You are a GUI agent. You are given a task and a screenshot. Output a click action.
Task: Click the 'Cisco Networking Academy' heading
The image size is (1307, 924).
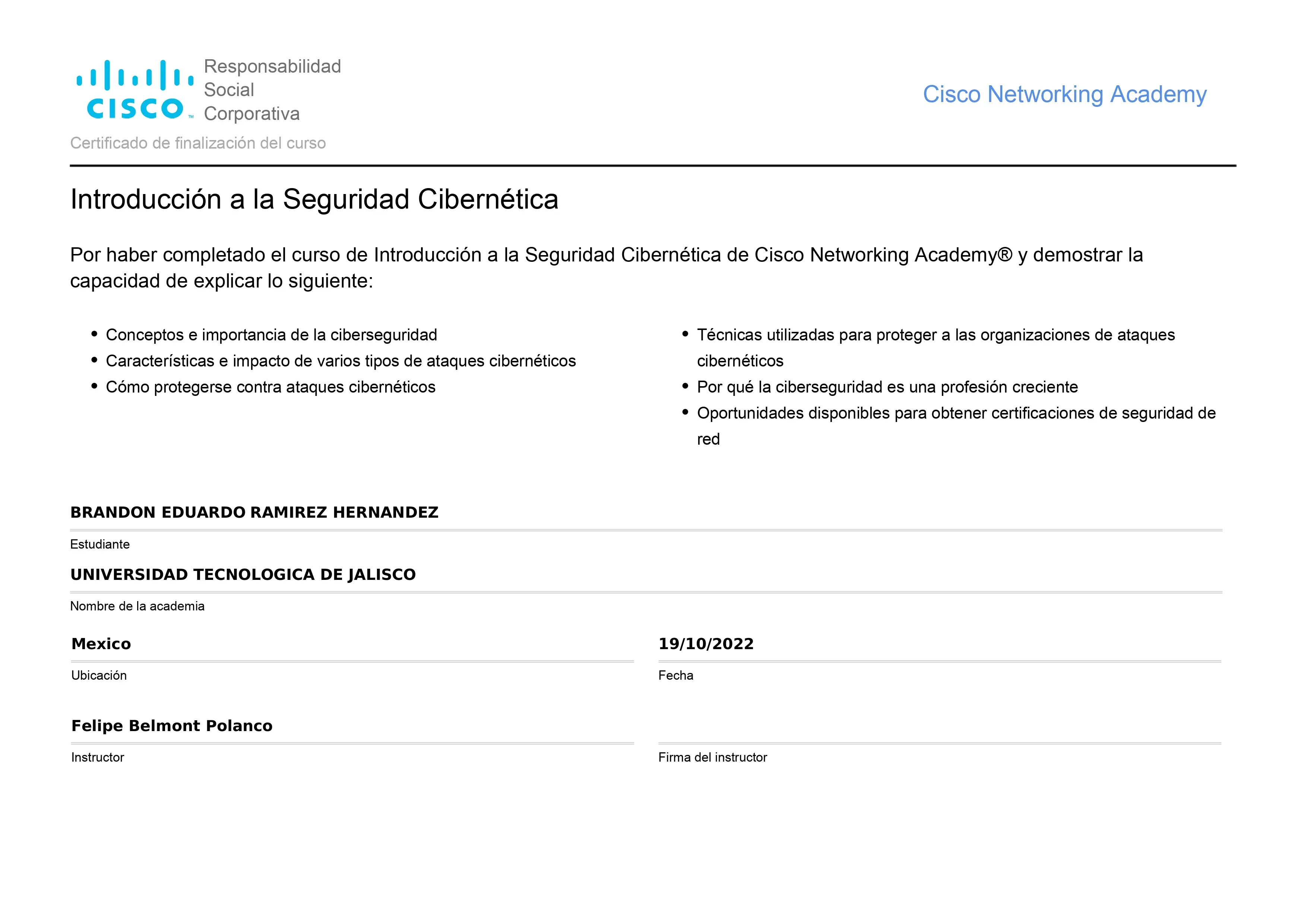tap(1064, 95)
